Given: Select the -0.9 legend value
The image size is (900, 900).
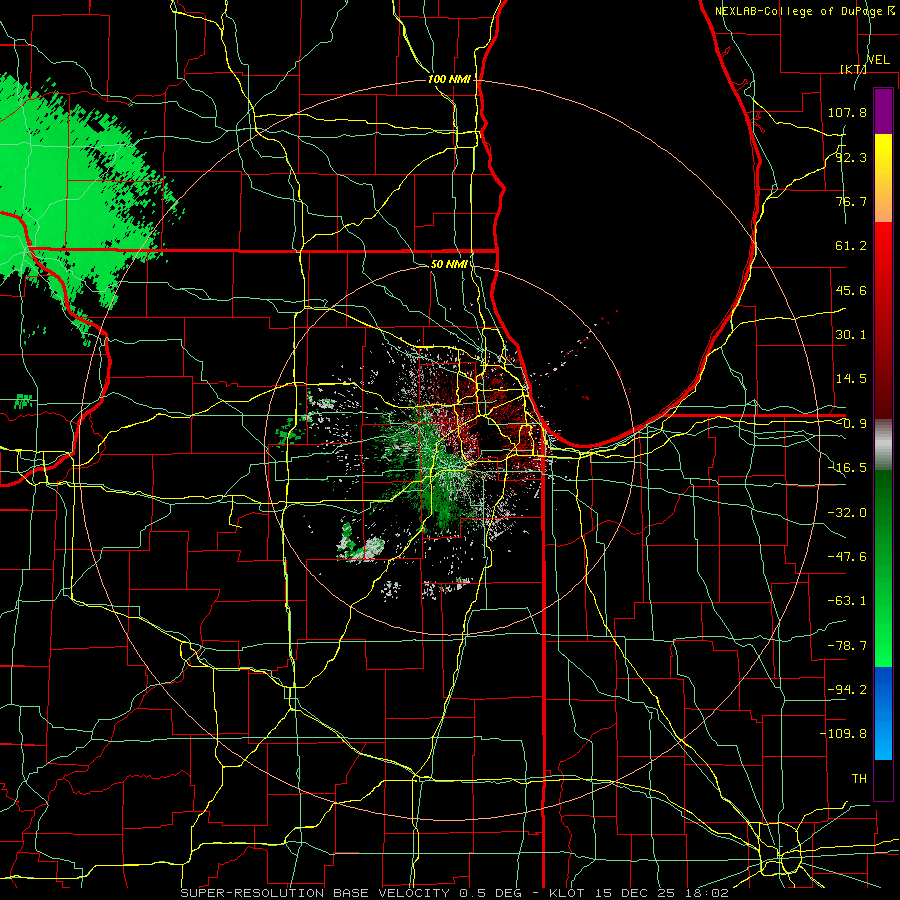Looking at the screenshot, I should [x=851, y=424].
